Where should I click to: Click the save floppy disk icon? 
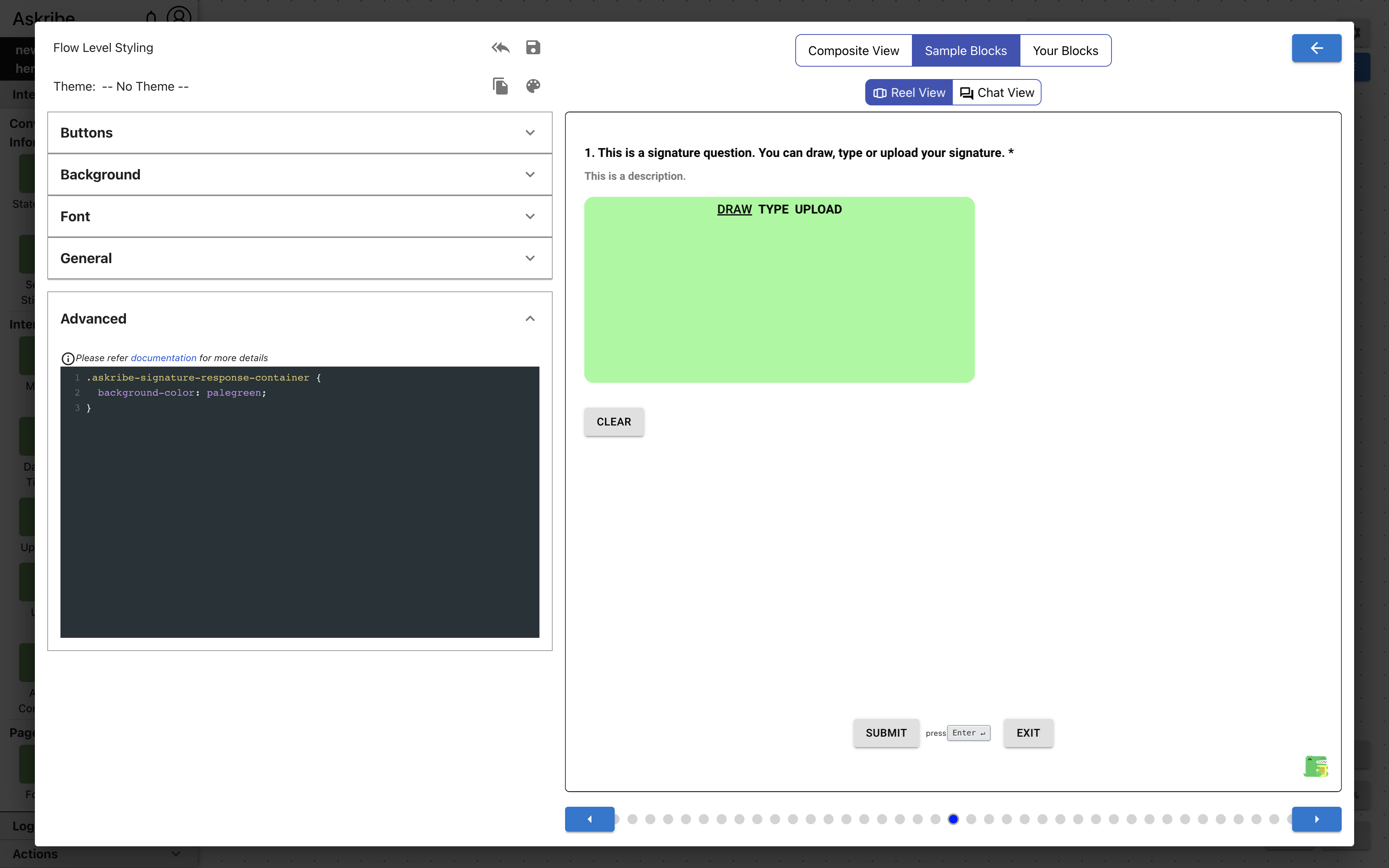click(533, 48)
